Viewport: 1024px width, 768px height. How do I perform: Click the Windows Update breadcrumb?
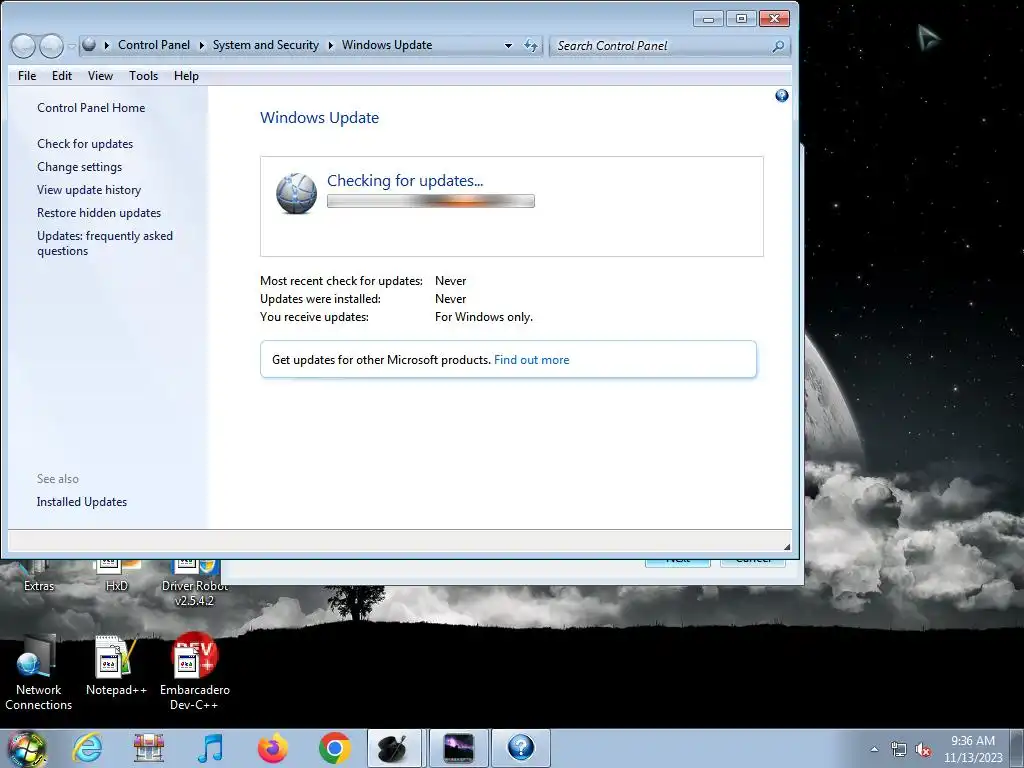[x=387, y=45]
